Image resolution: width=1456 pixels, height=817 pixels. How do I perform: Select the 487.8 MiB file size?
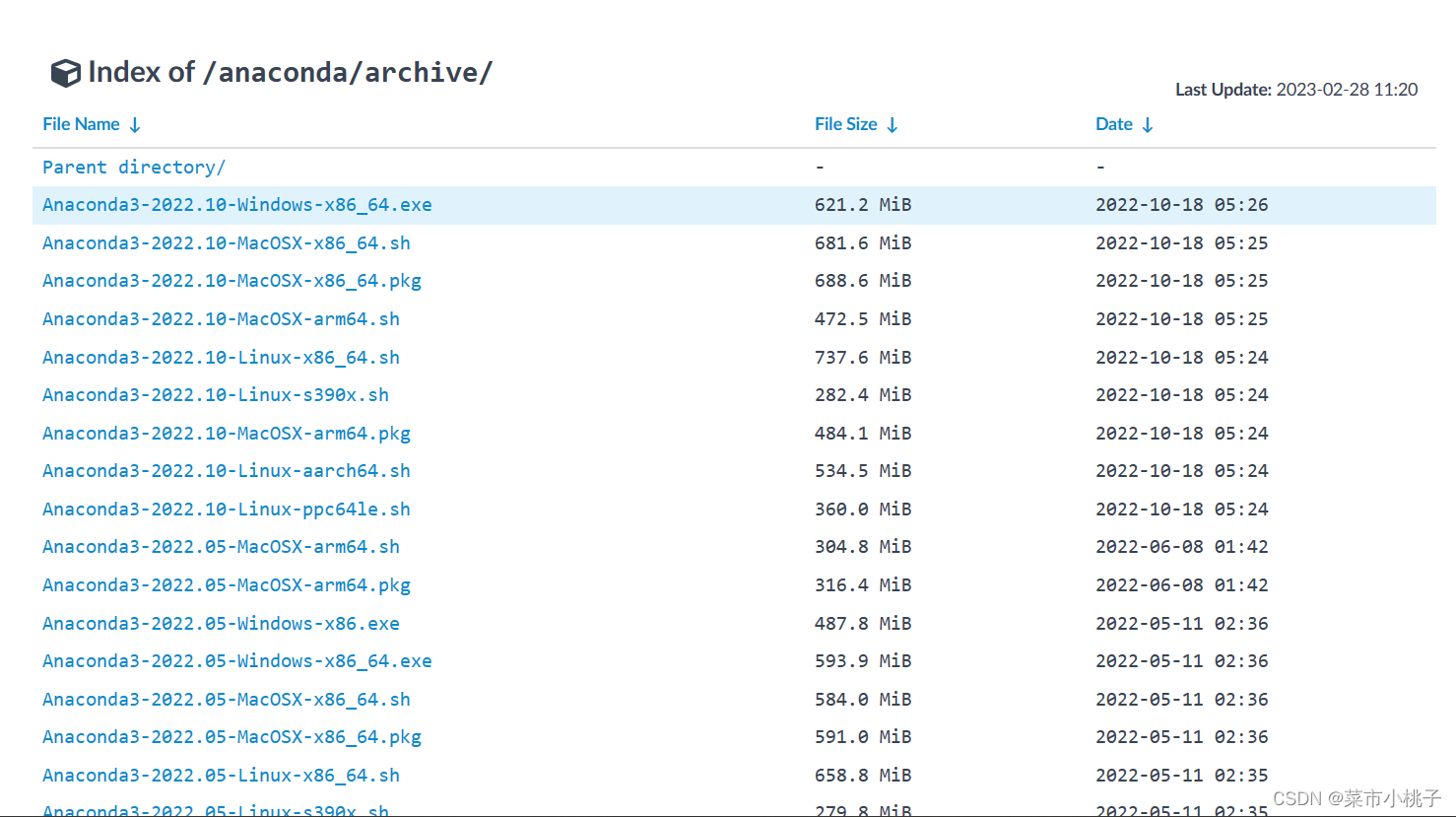[863, 624]
